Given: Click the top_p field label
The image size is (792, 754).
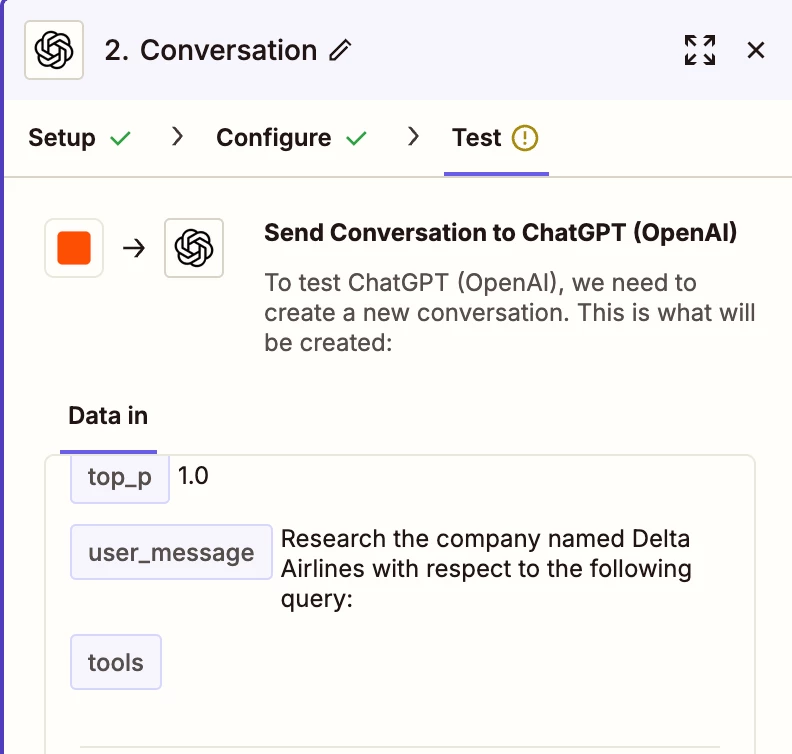Looking at the screenshot, I should tap(120, 477).
